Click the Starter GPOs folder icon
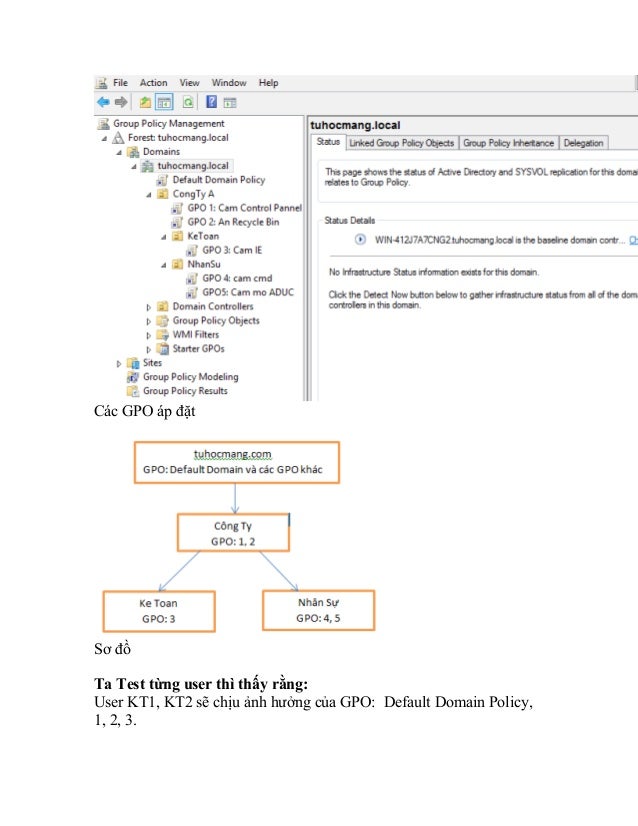Viewport: 638px width, 826px height. (163, 349)
